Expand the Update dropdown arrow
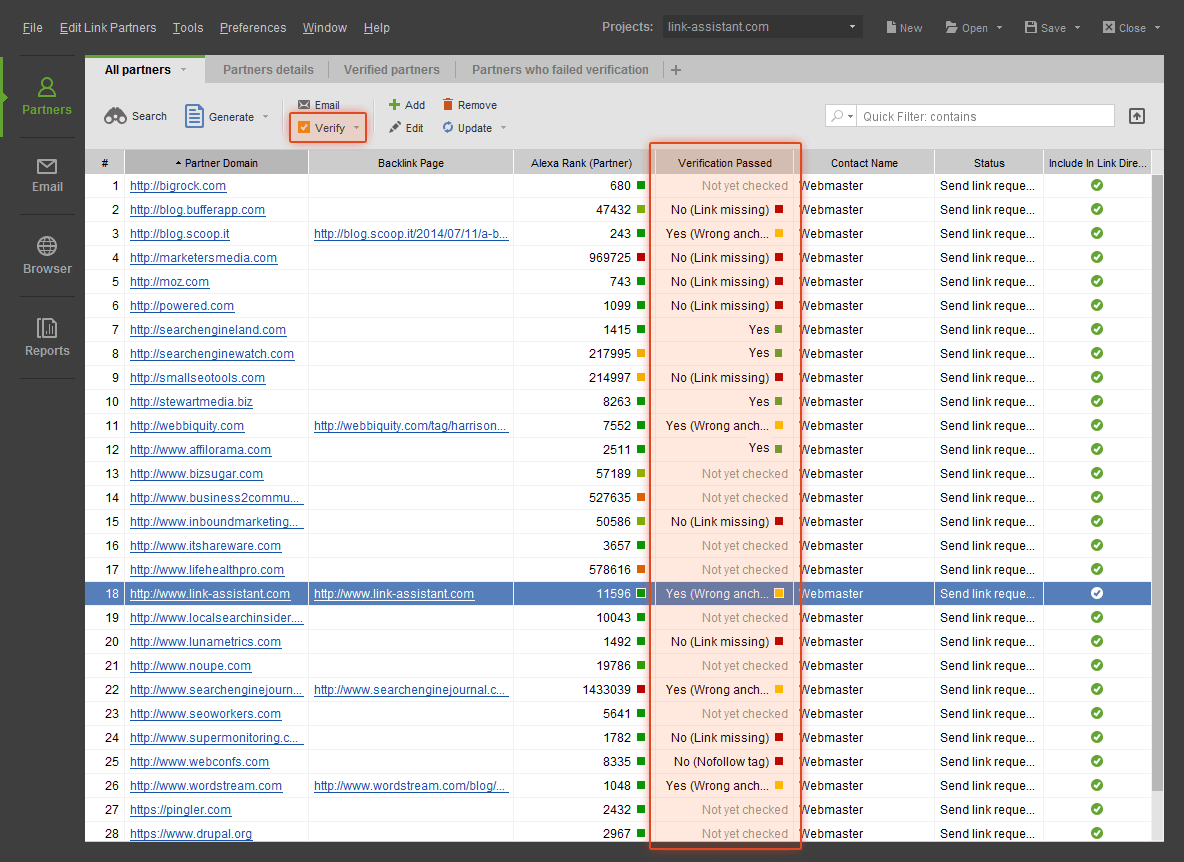The height and width of the screenshot is (862, 1184). tap(504, 128)
